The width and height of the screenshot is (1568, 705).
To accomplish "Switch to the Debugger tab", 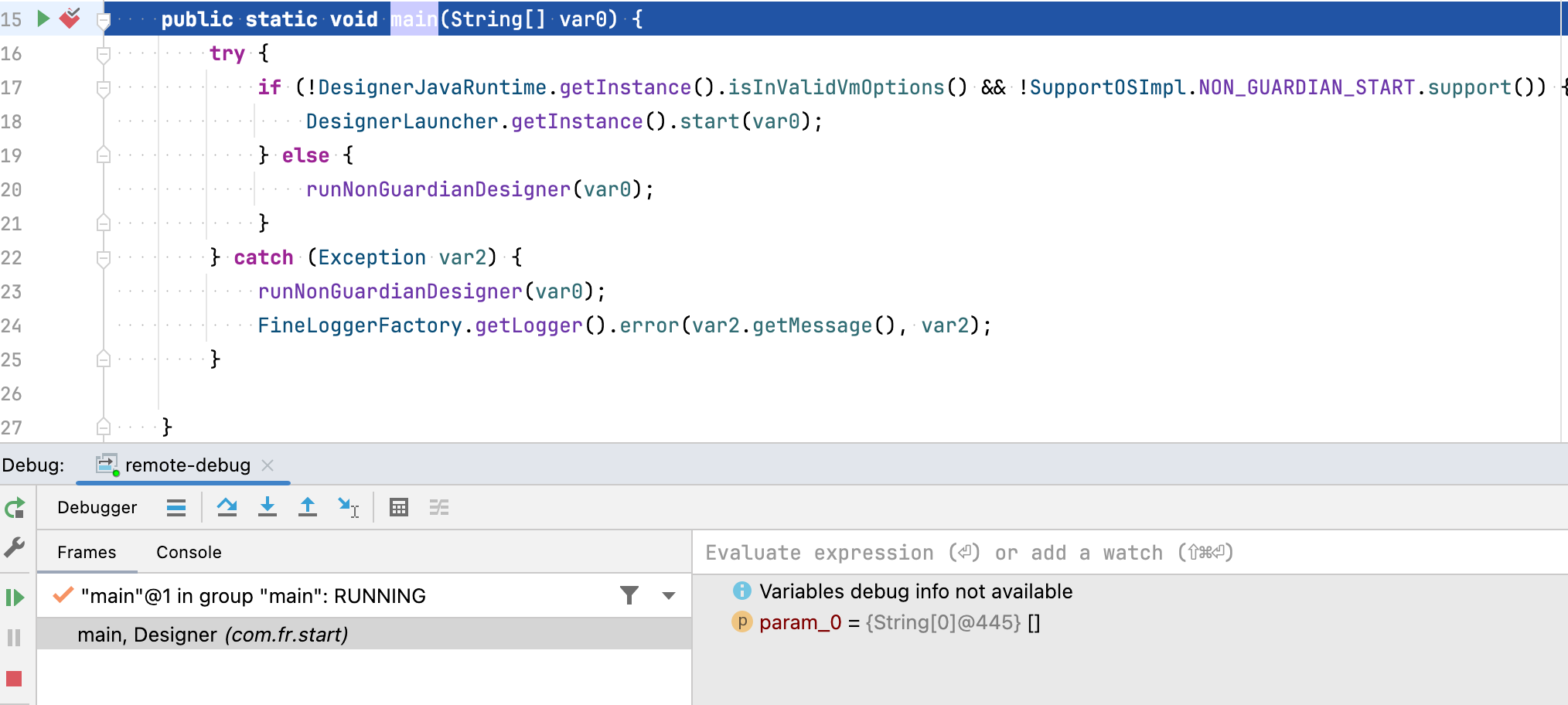I will 97,508.
